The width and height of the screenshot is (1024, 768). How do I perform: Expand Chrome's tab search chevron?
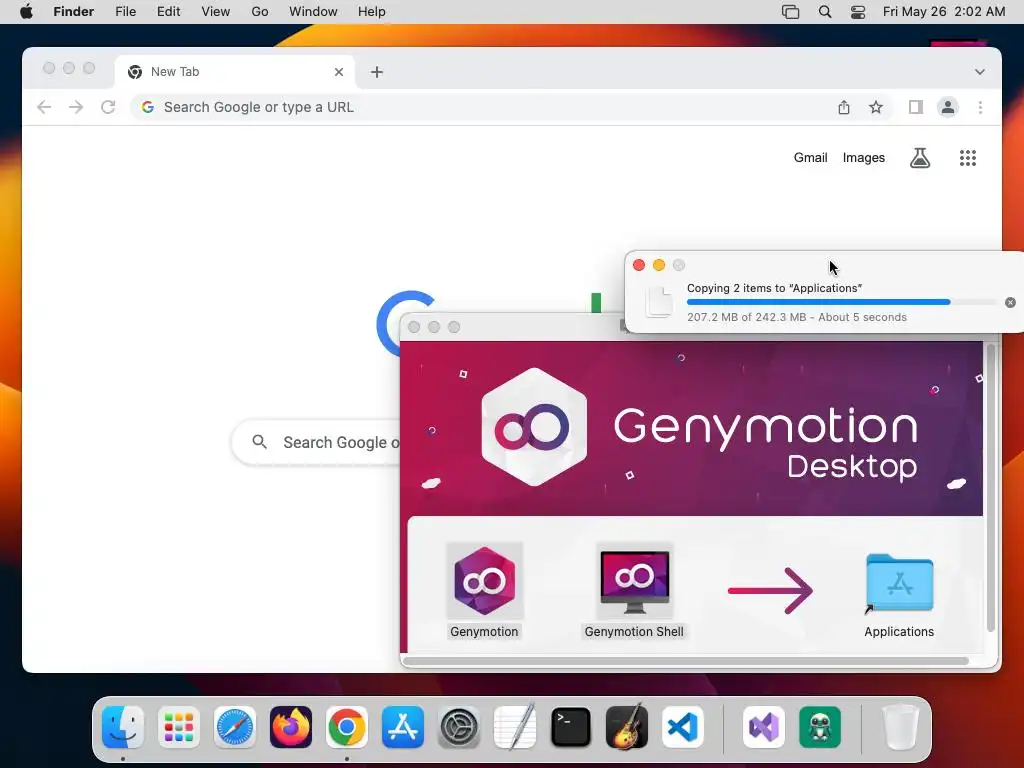click(980, 72)
